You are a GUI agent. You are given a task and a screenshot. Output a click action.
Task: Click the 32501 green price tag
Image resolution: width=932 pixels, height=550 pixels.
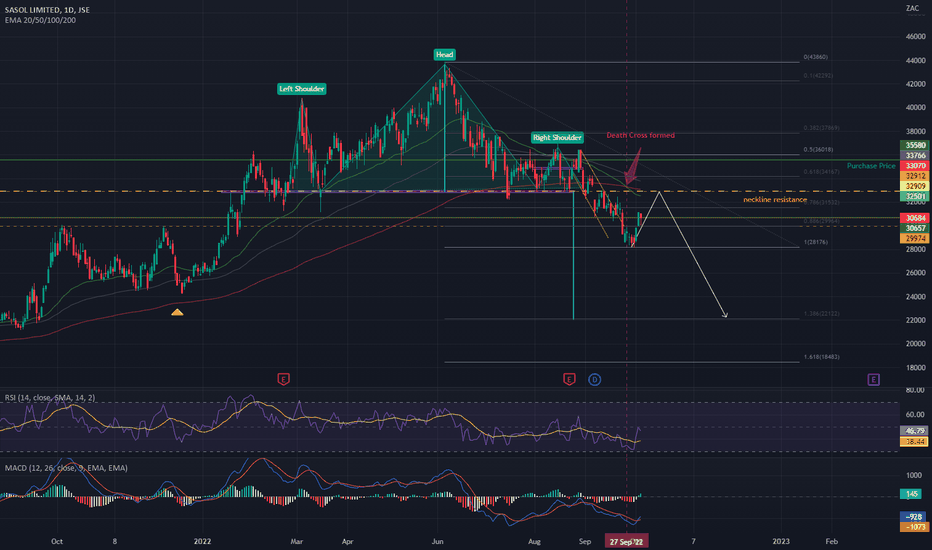coord(915,196)
